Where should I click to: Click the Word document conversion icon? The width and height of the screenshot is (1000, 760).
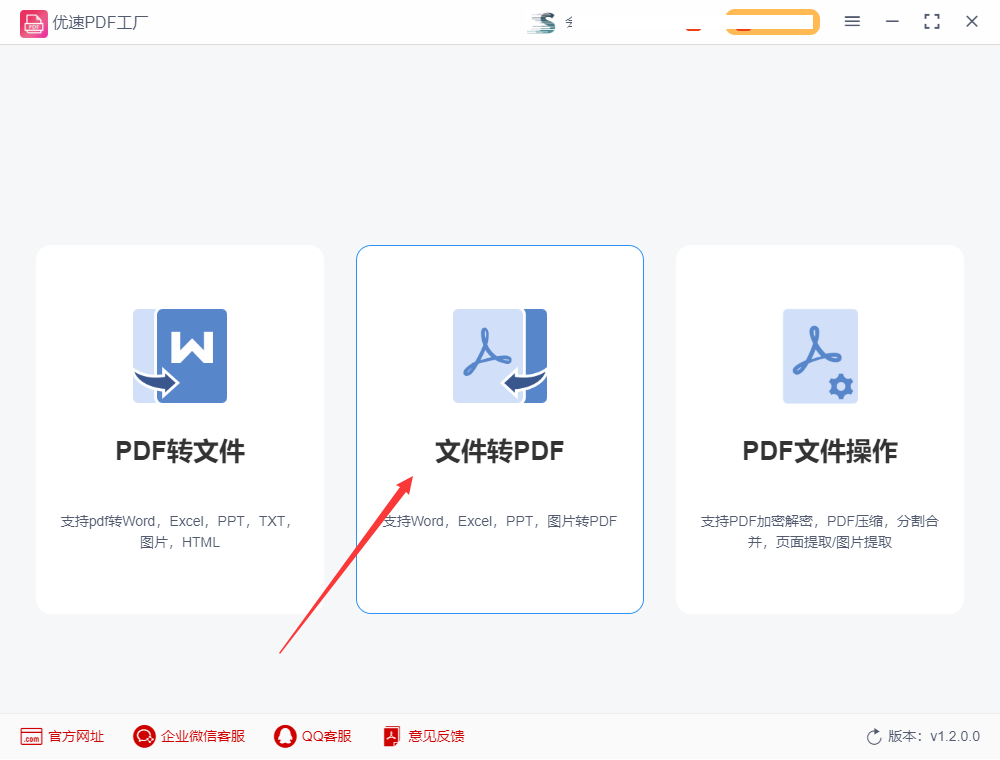180,356
